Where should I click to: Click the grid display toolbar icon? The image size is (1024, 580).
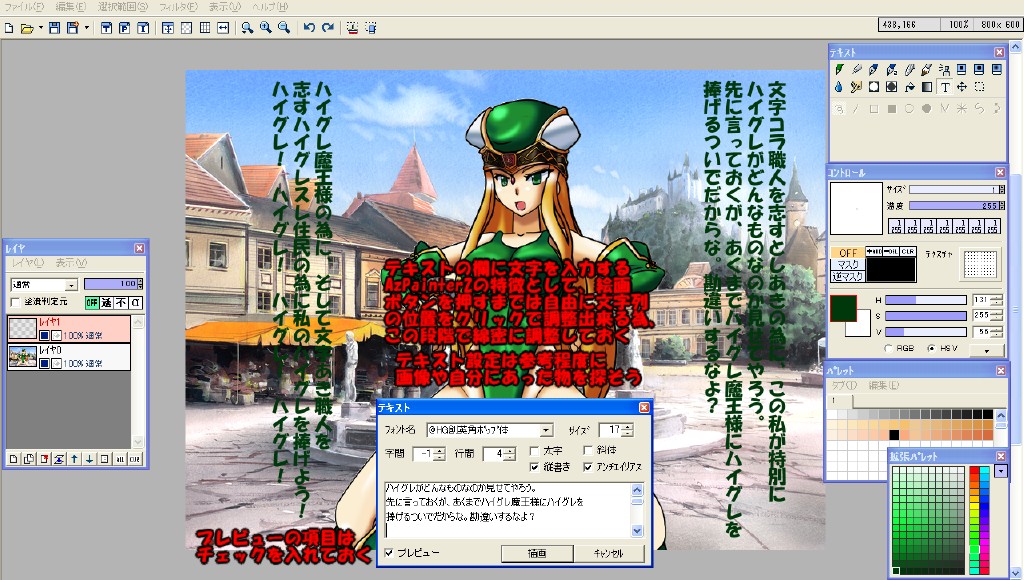point(205,28)
